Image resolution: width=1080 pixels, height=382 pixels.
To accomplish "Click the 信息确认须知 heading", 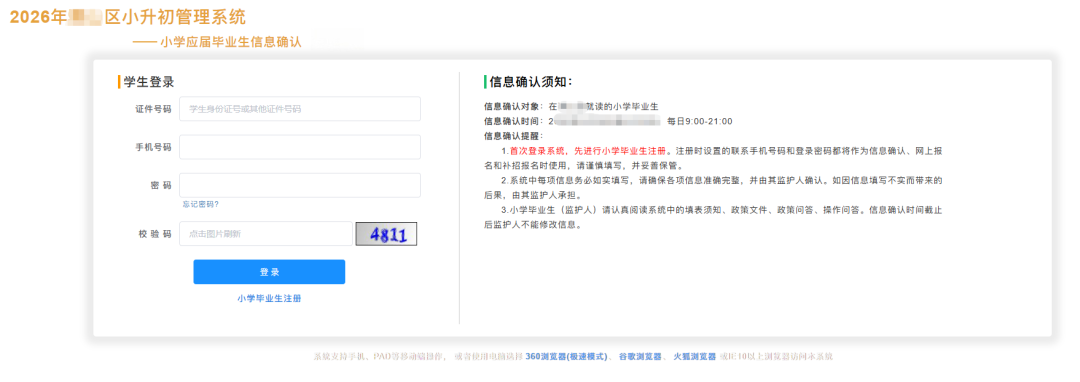I will (530, 82).
